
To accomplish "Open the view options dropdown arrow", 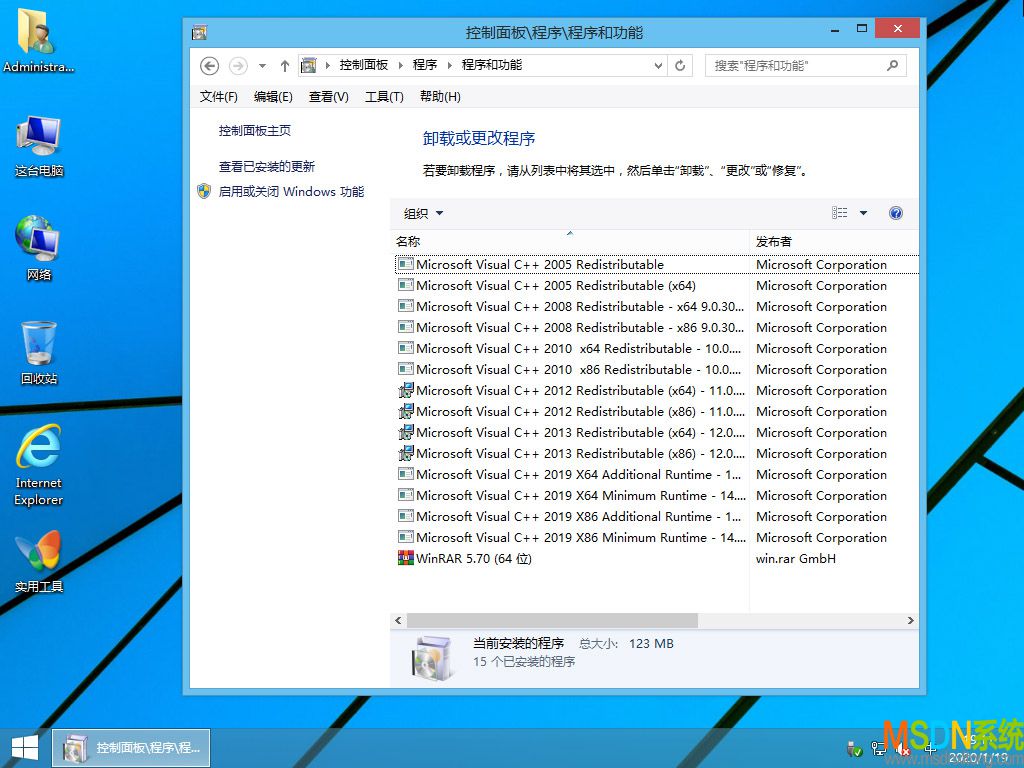I will 863,213.
